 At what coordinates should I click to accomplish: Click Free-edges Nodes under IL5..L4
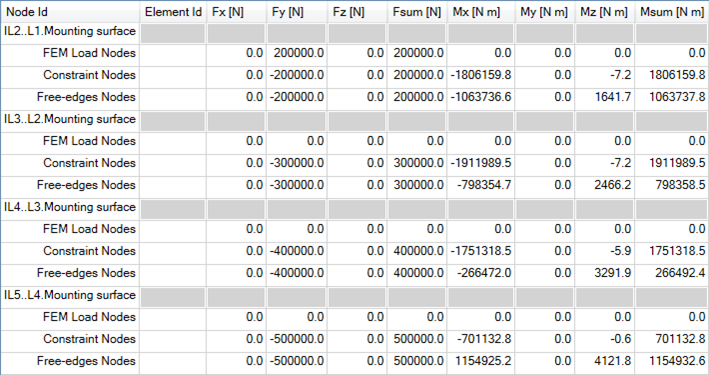[x=86, y=361]
